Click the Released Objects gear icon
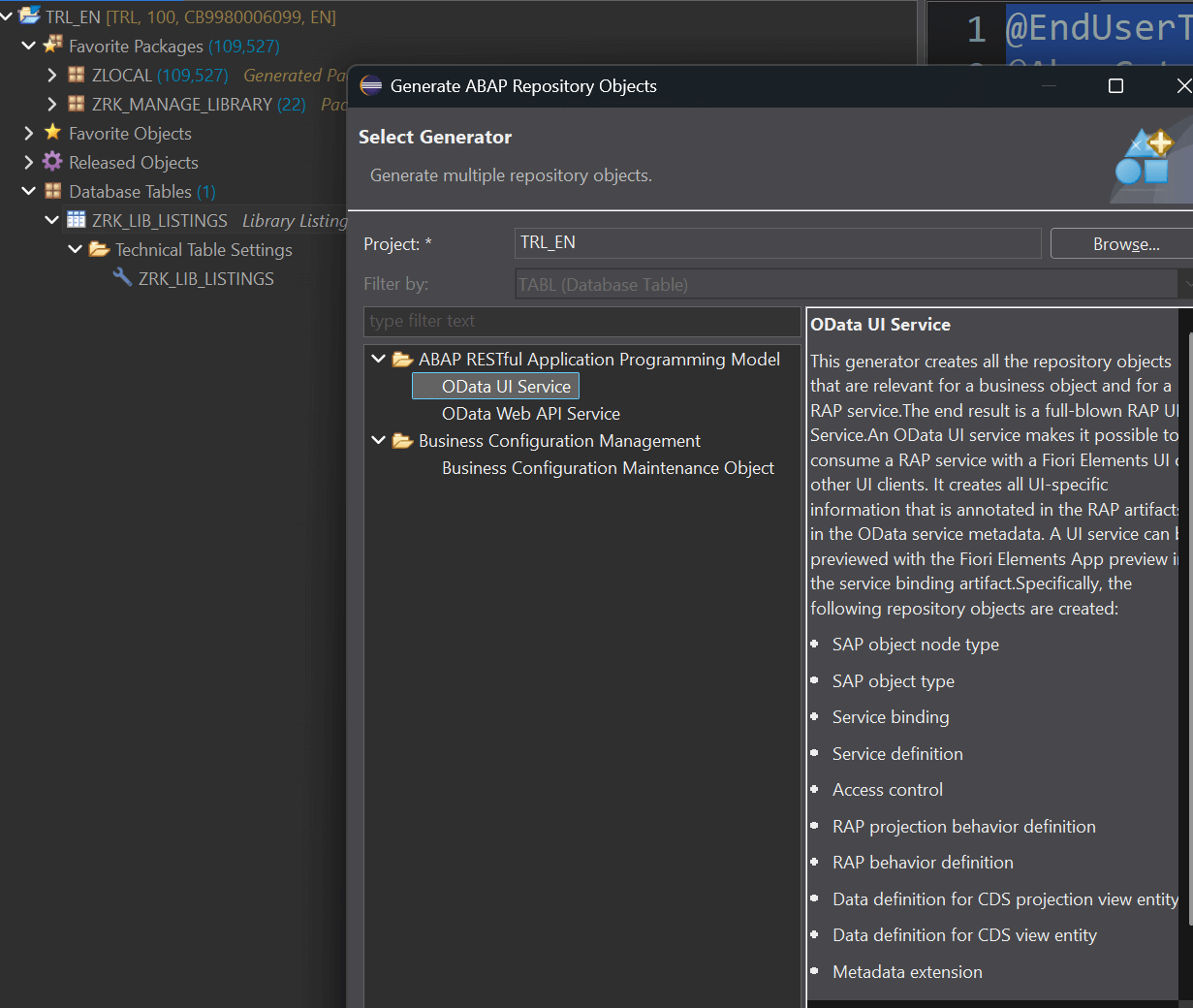 (x=52, y=162)
